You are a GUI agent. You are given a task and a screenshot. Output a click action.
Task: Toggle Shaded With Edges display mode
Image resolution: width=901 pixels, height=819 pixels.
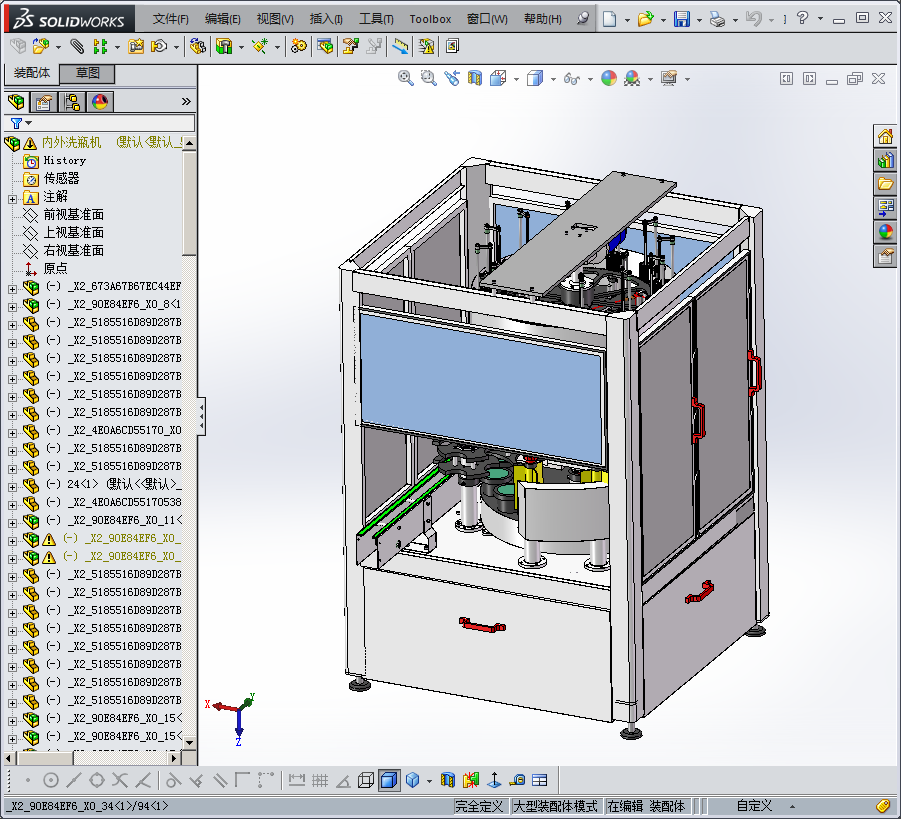coord(389,780)
